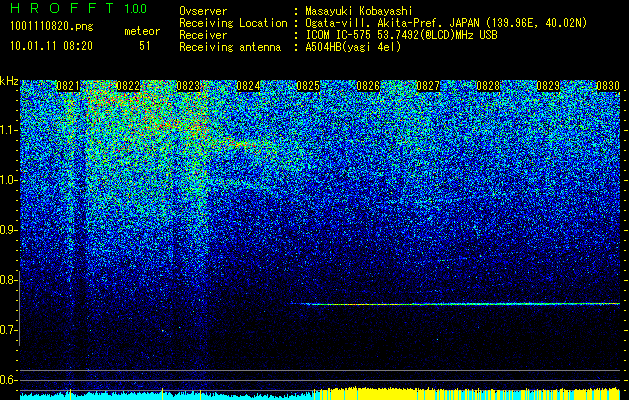Click the 0824 time marker
The image size is (629, 400).
coord(248,86)
